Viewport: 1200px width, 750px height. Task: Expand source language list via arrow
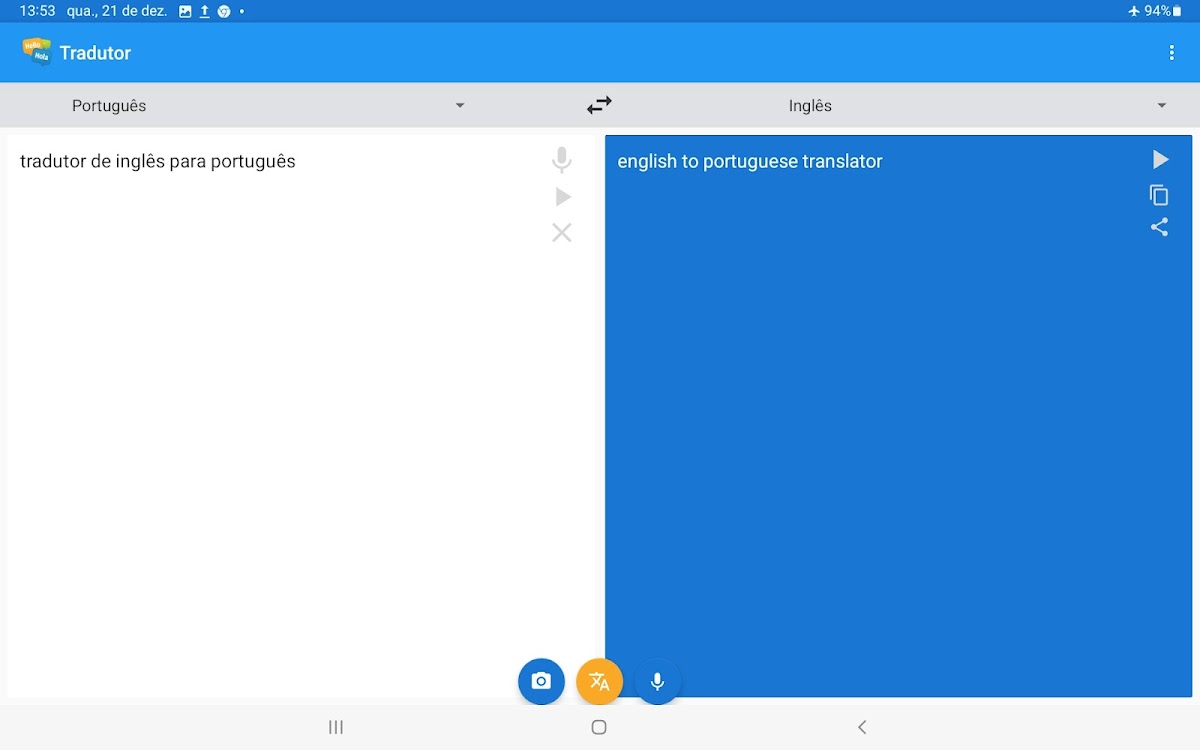tap(460, 106)
